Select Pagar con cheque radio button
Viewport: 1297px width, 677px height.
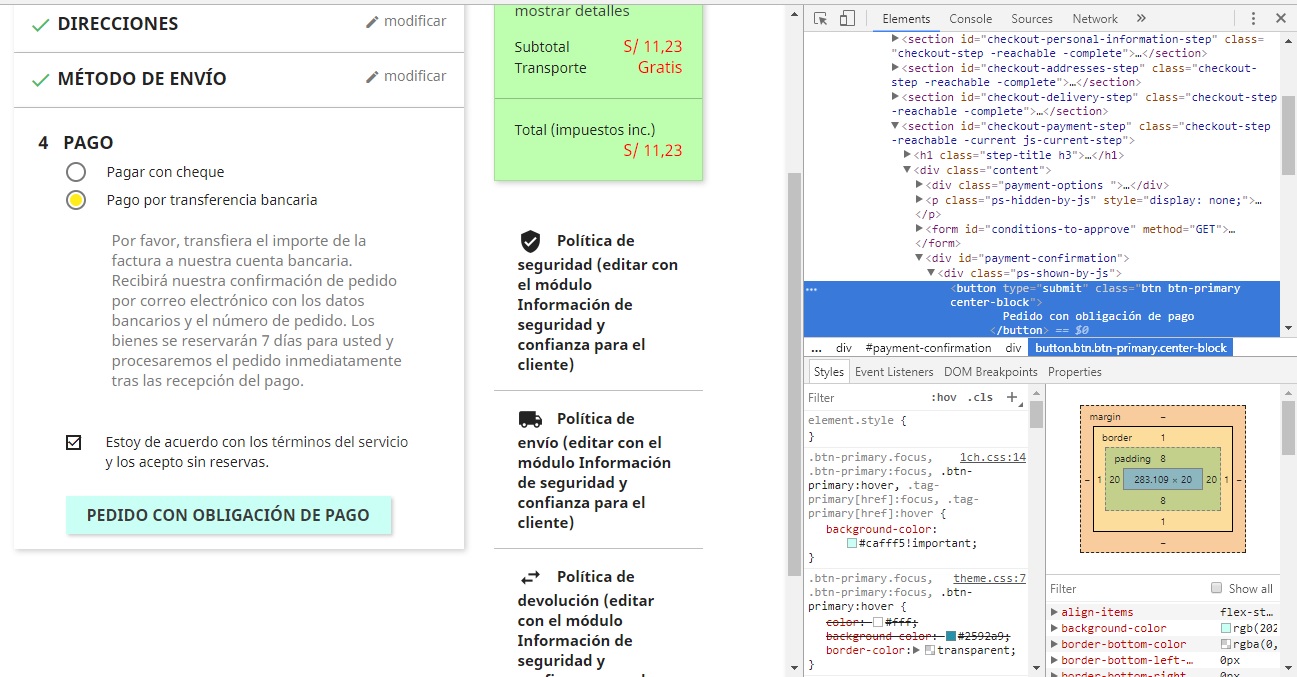pyautogui.click(x=76, y=172)
